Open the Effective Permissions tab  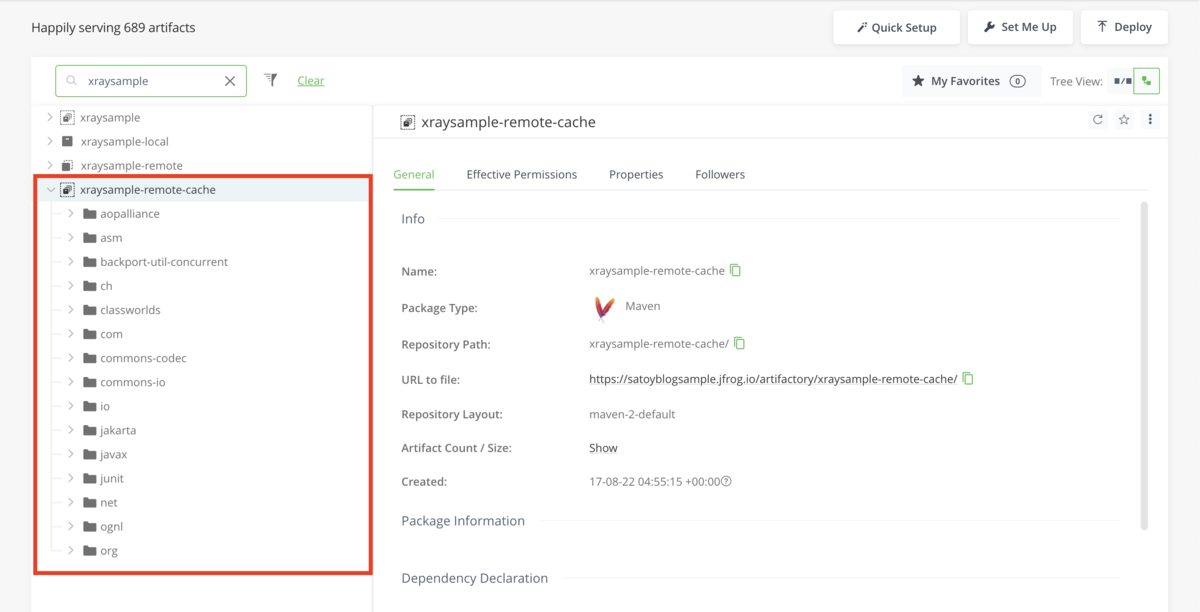click(522, 174)
